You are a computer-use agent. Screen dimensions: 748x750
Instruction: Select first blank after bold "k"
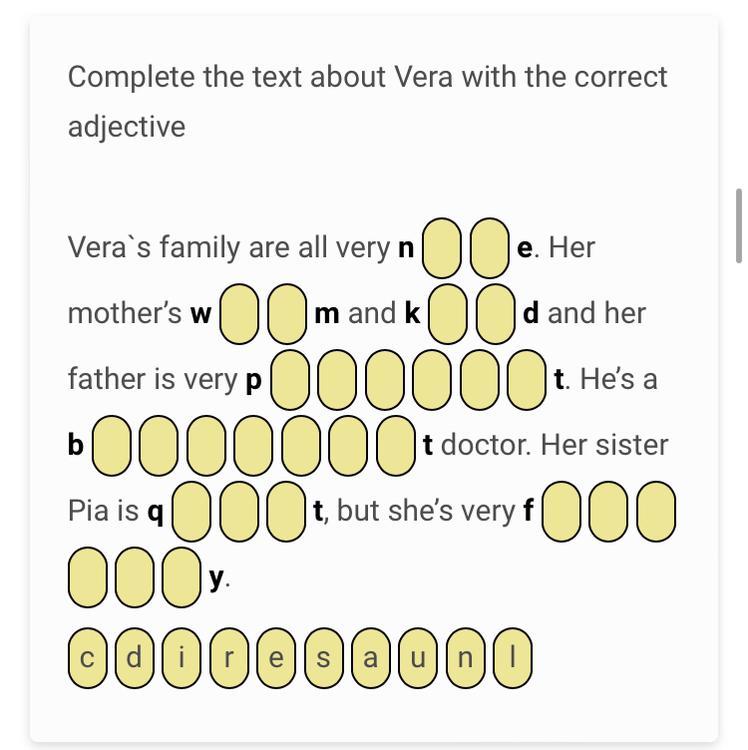(x=448, y=314)
